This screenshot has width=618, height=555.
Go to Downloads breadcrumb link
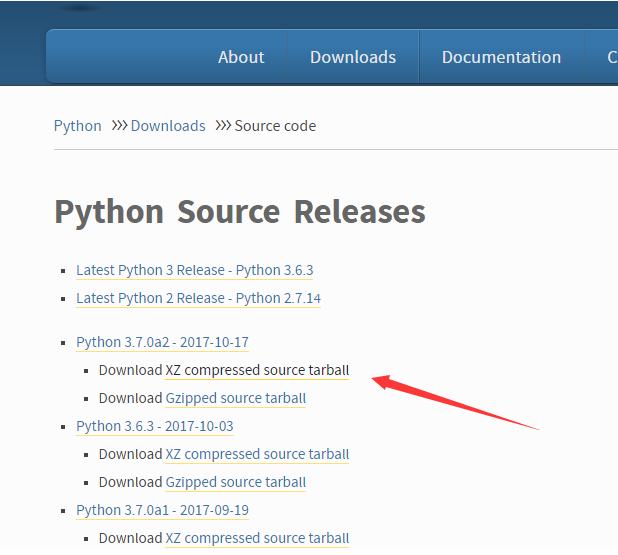(x=168, y=126)
